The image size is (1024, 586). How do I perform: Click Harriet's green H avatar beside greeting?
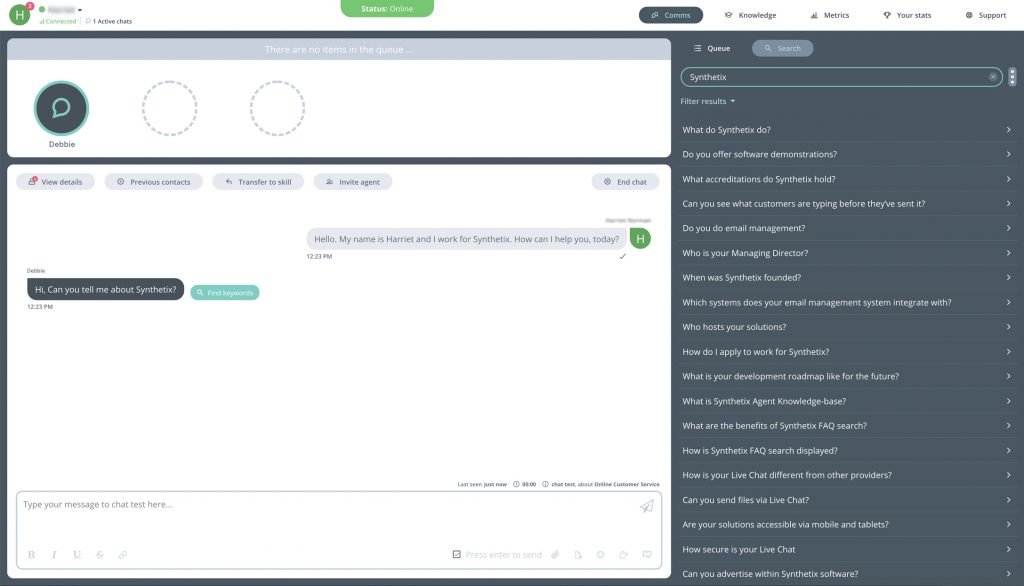pyautogui.click(x=640, y=239)
